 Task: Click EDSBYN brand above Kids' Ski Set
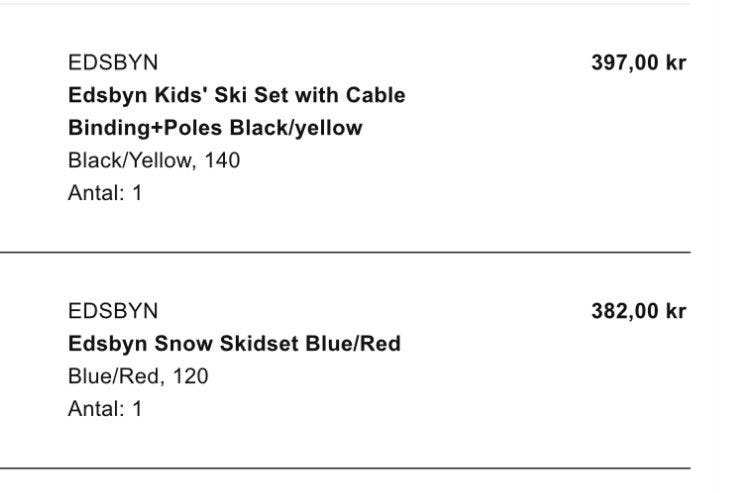113,62
